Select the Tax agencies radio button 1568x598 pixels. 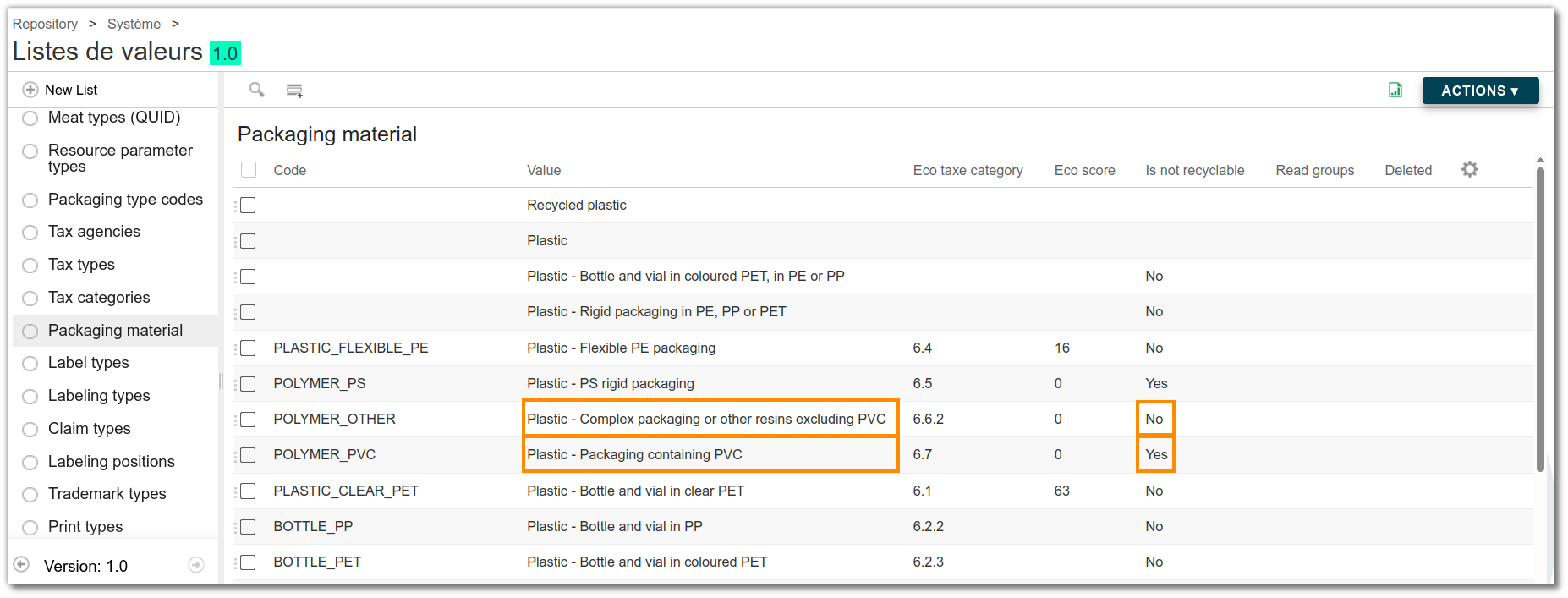[30, 233]
